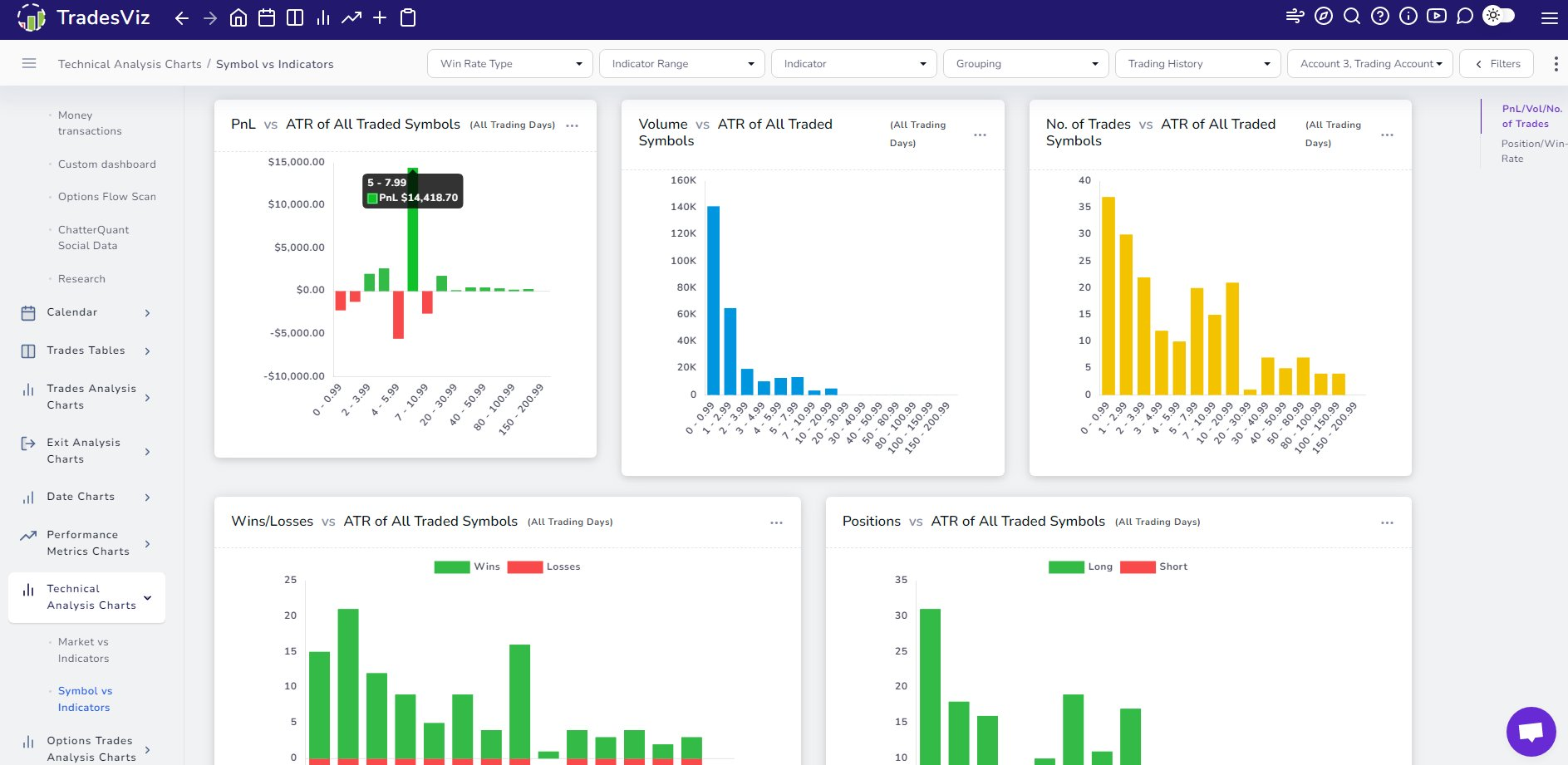This screenshot has width=1568, height=765.
Task: Open the bar chart icon in header
Action: [323, 17]
